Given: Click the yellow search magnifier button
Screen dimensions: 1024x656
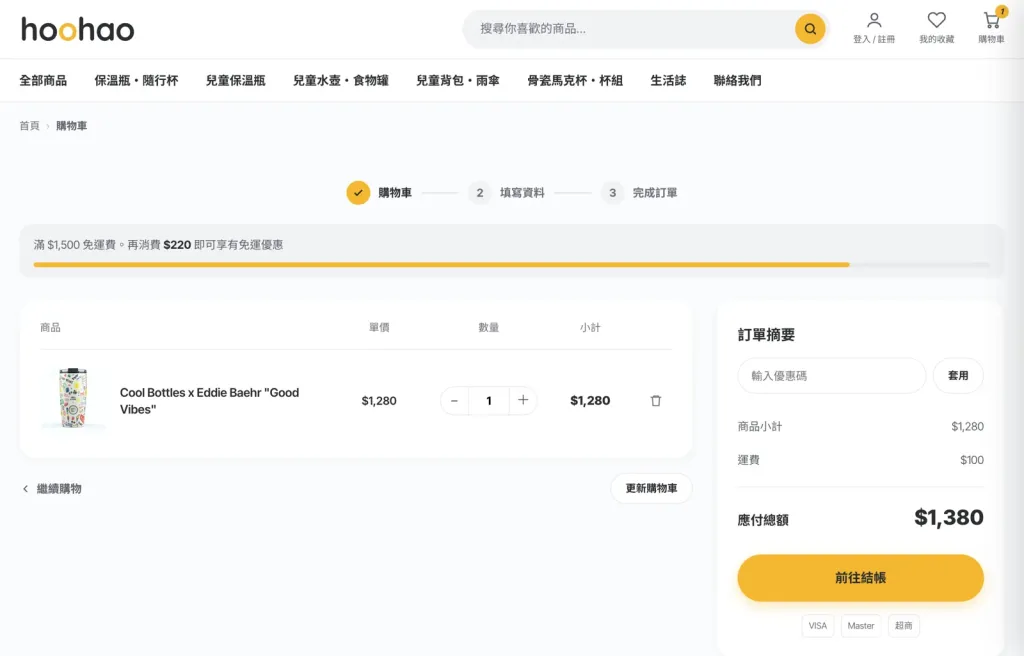Looking at the screenshot, I should (810, 29).
